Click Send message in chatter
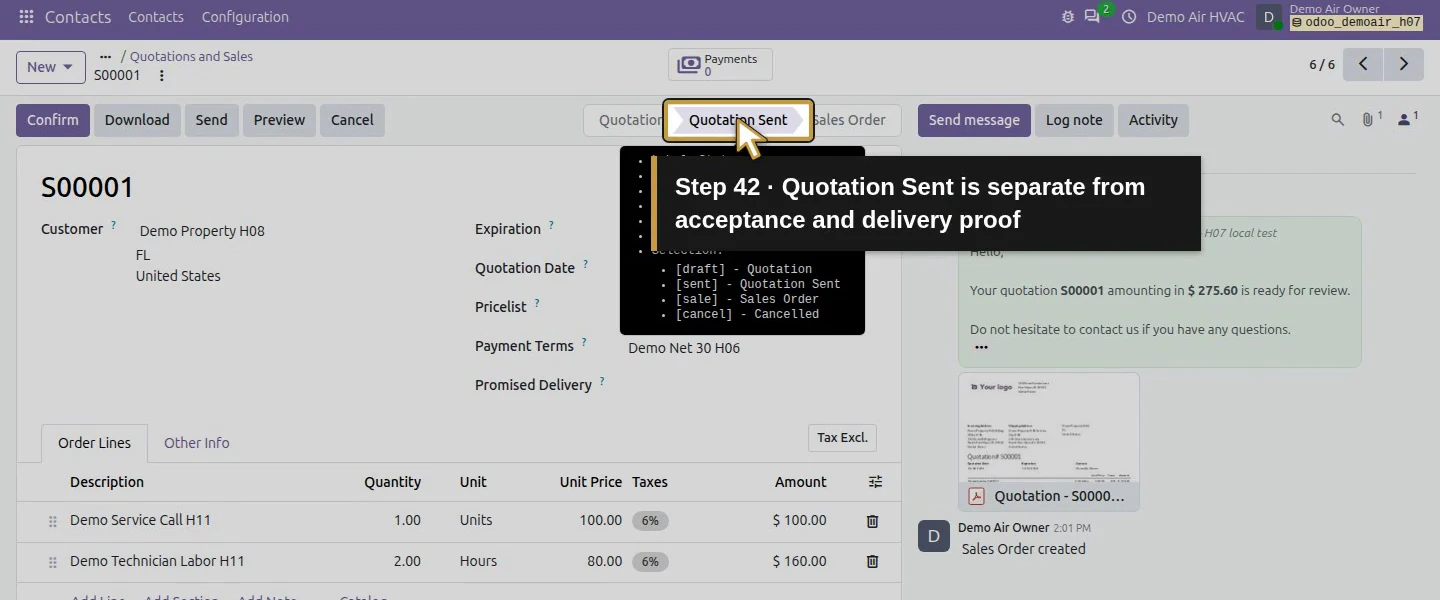1440x600 pixels. 974,120
